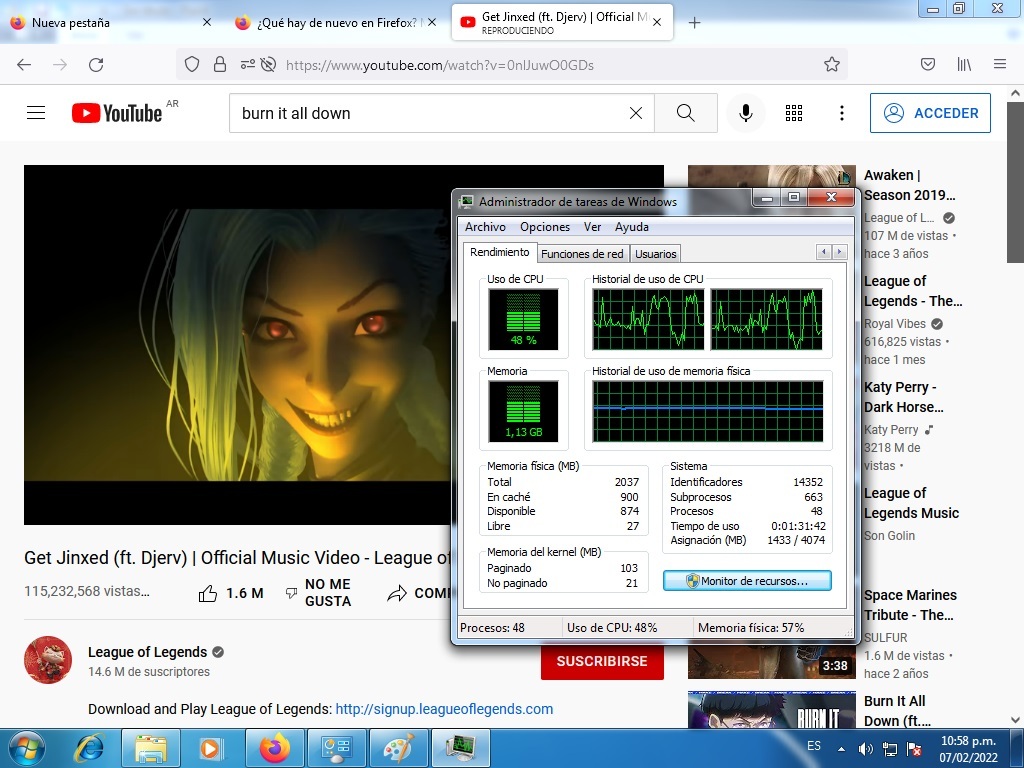Open Firefox library icon
This screenshot has height=768, width=1024.
coord(964,64)
